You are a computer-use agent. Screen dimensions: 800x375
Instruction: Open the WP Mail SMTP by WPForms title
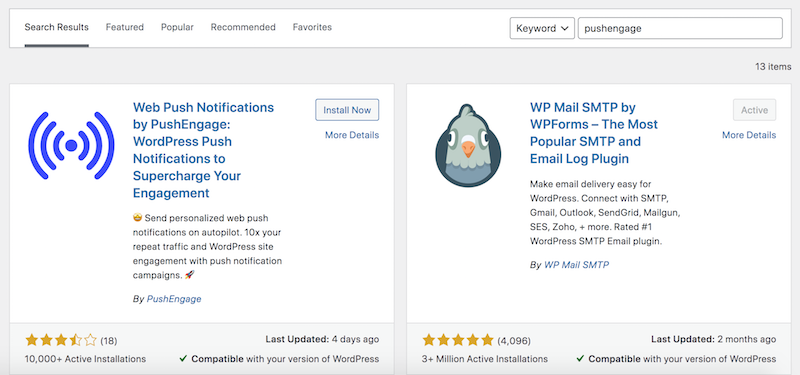click(x=594, y=133)
